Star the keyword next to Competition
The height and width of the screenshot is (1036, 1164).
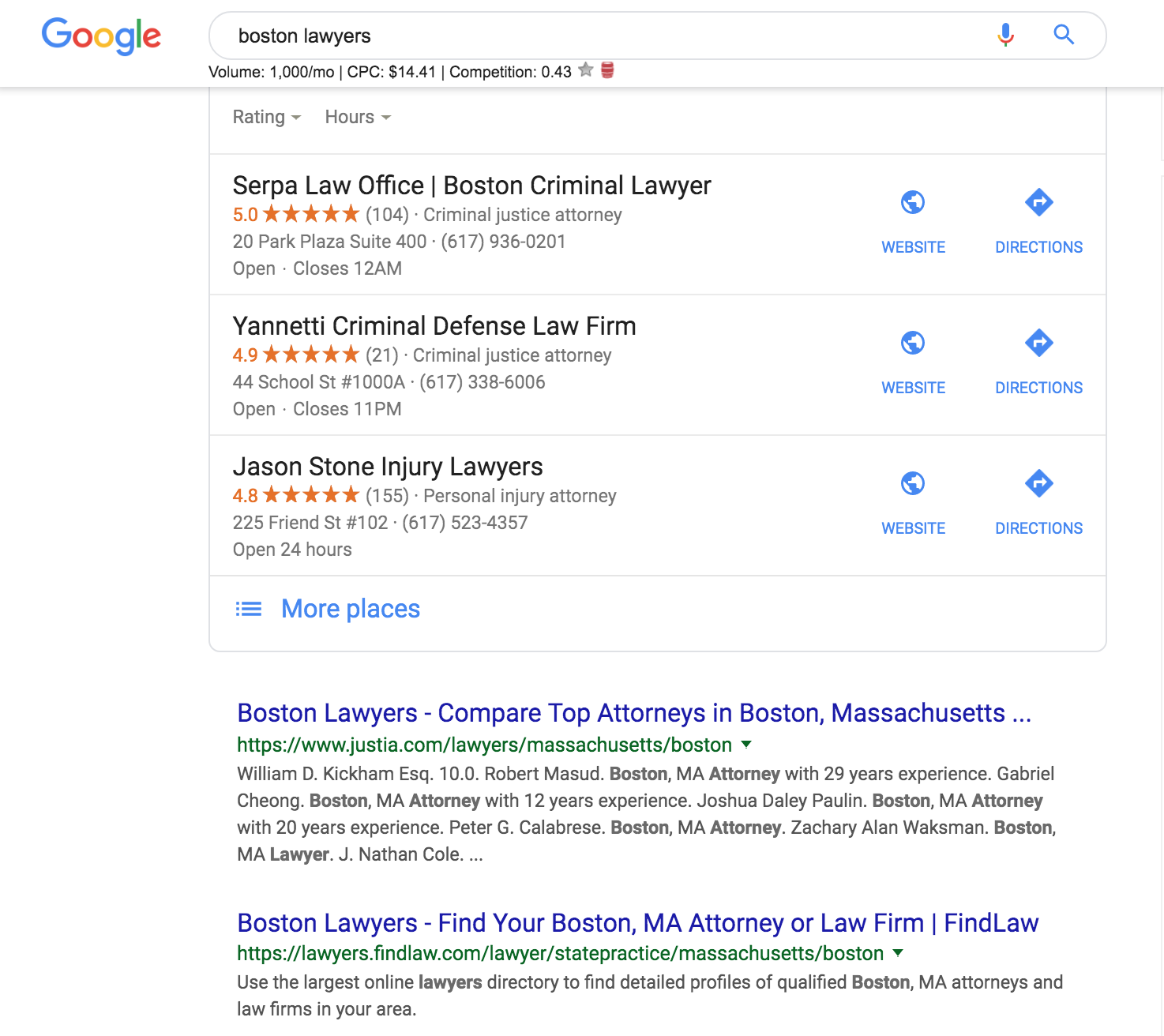586,70
